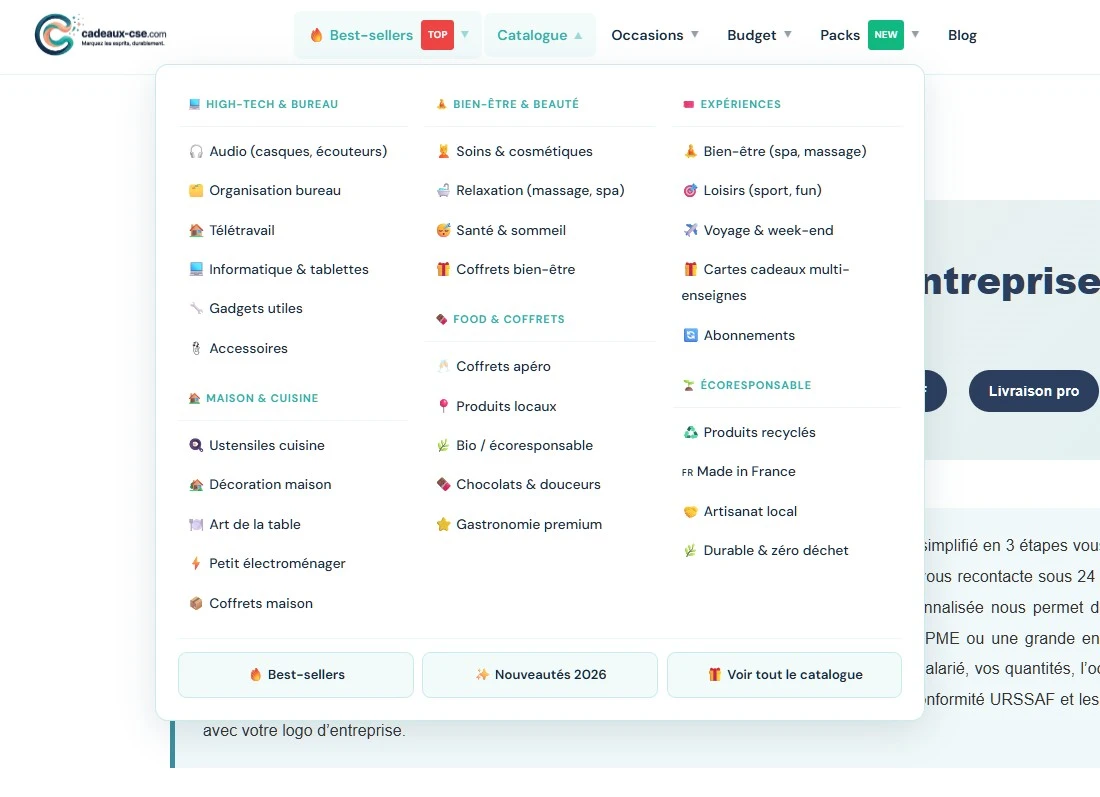1100x797 pixels.
Task: Go to the Blog page
Action: click(x=962, y=35)
